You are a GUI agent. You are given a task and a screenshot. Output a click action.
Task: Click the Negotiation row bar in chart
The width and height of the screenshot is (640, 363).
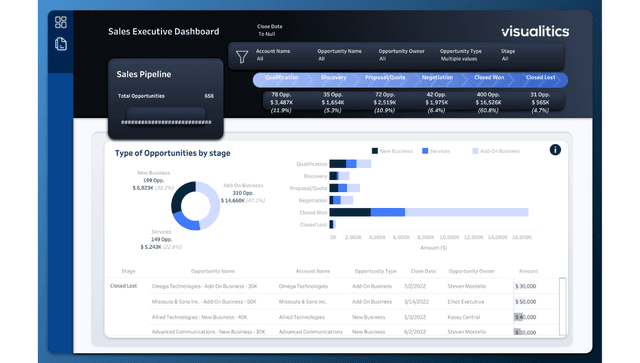point(341,200)
